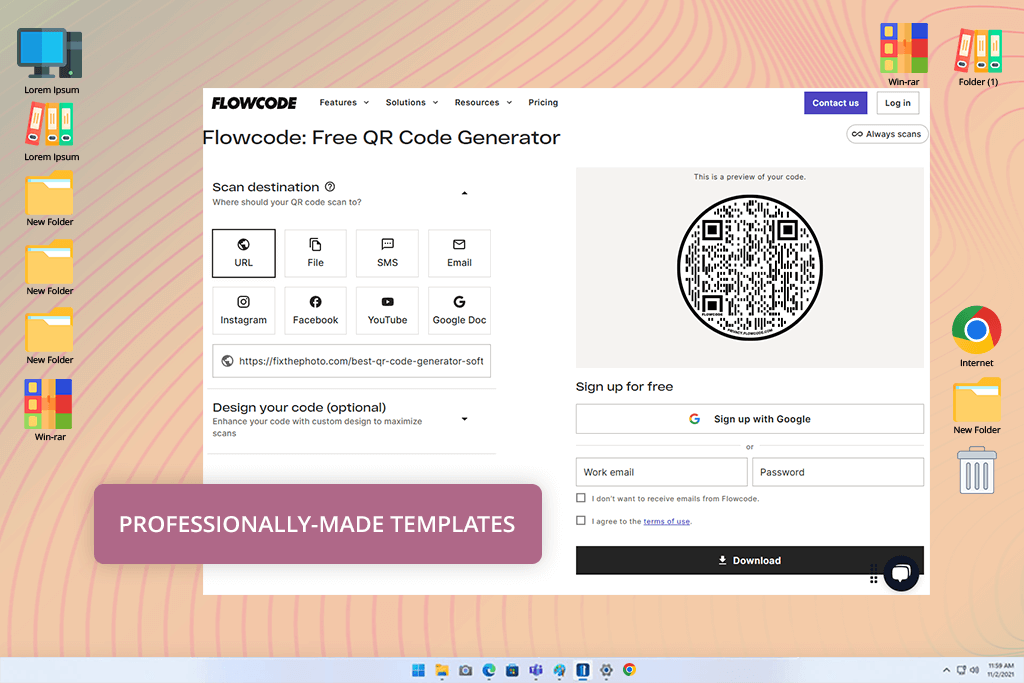Open the Recycle Bin on desktop
This screenshot has width=1024, height=683.
978,470
